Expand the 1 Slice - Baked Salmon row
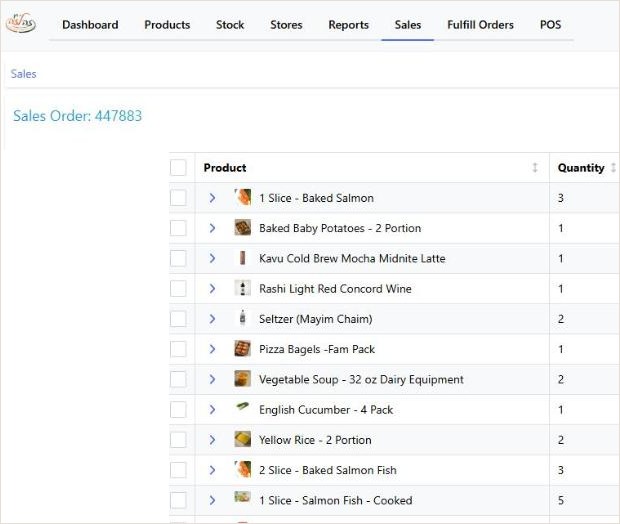The width and height of the screenshot is (620, 524). click(x=212, y=198)
